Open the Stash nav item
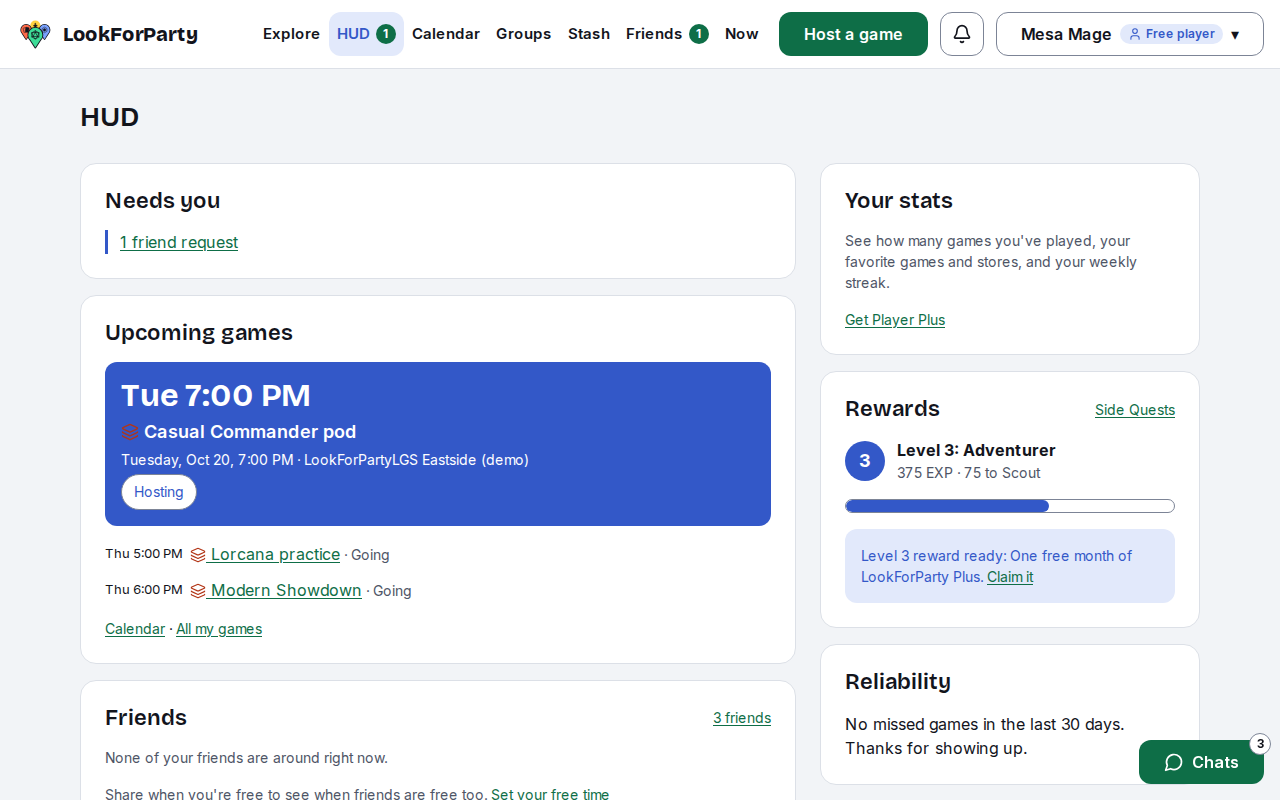This screenshot has height=800, width=1280. (589, 34)
